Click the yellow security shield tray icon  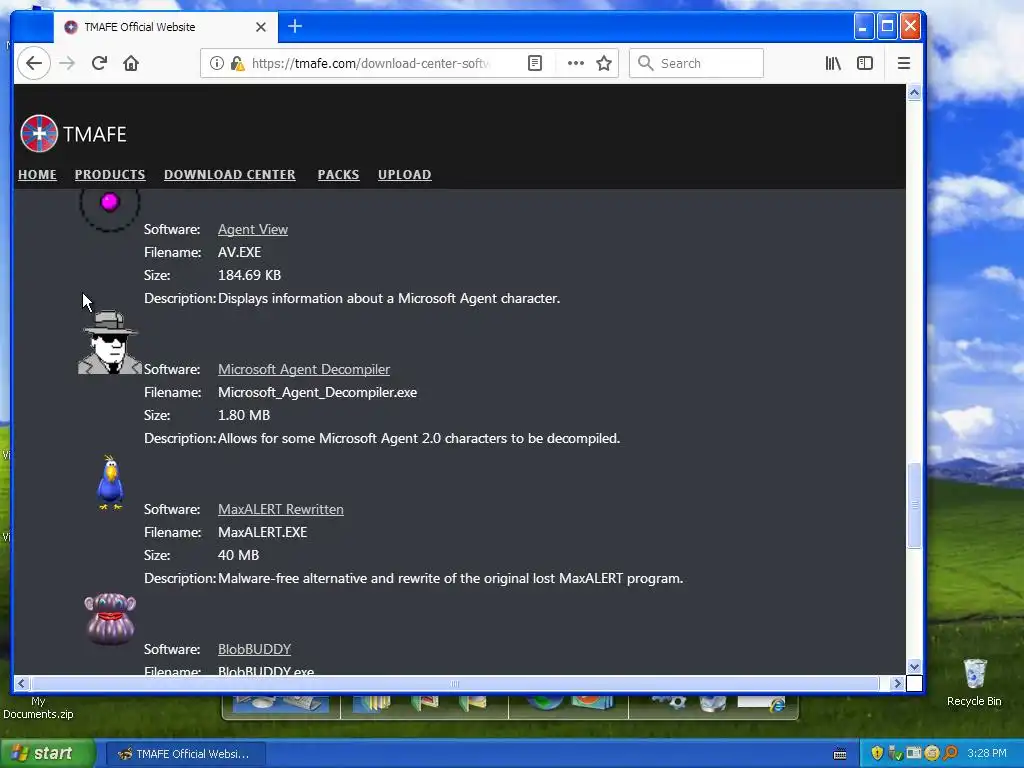[x=877, y=753]
